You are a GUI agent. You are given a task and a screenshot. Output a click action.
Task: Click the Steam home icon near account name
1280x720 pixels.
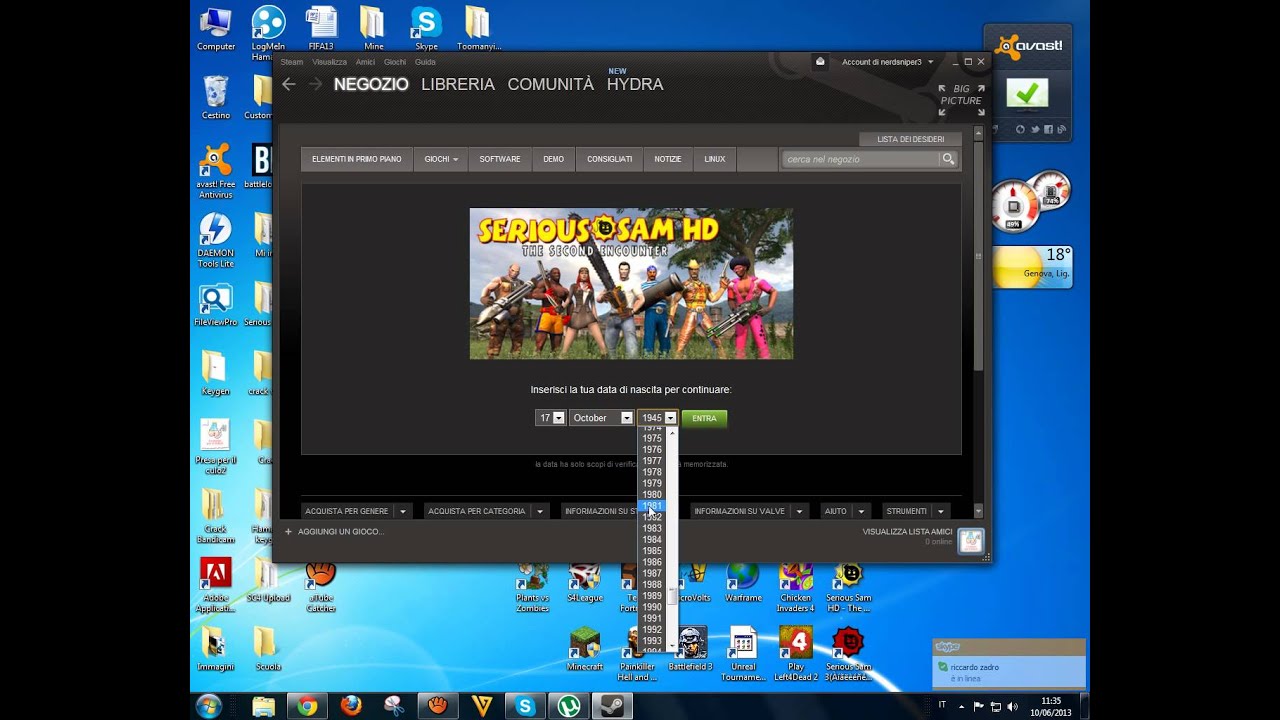click(820, 61)
